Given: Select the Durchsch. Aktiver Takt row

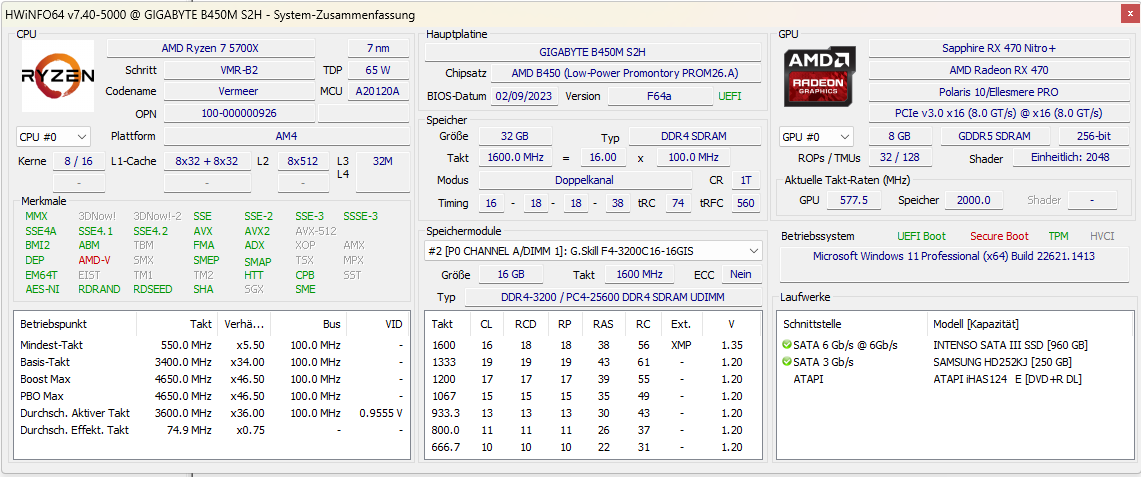Looking at the screenshot, I should [212, 413].
